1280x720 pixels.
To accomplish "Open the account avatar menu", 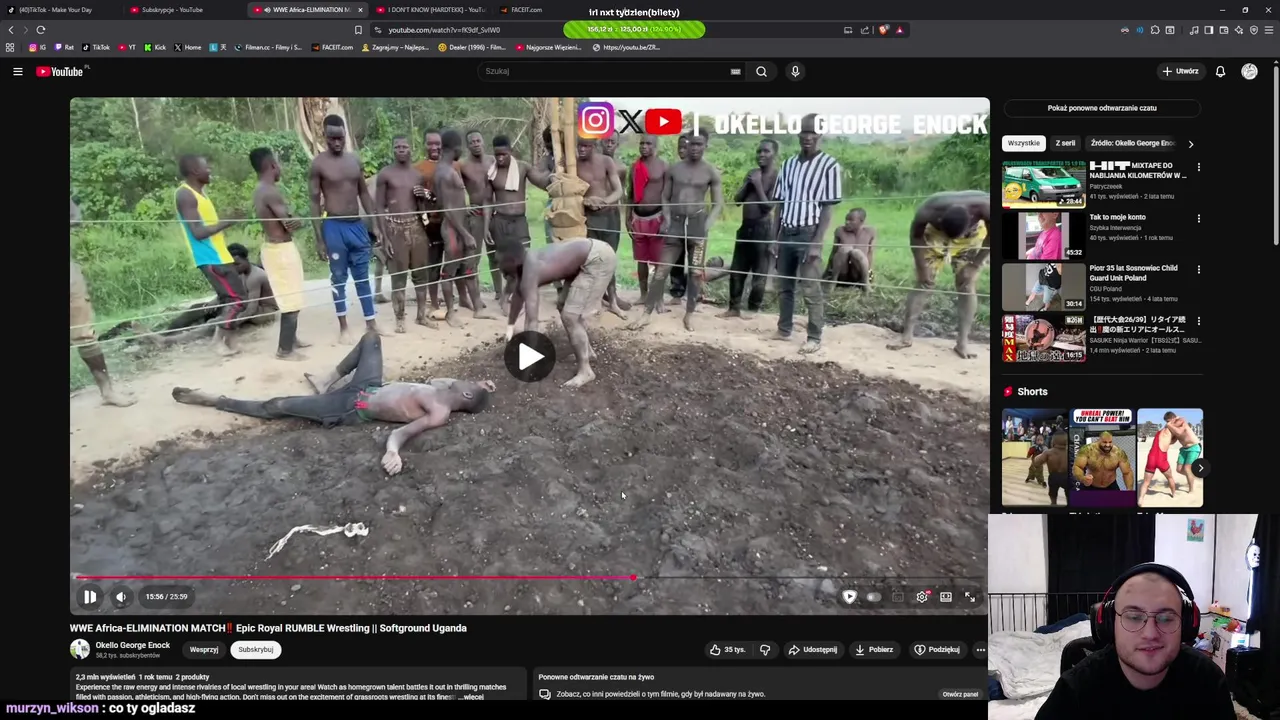I will click(1249, 71).
